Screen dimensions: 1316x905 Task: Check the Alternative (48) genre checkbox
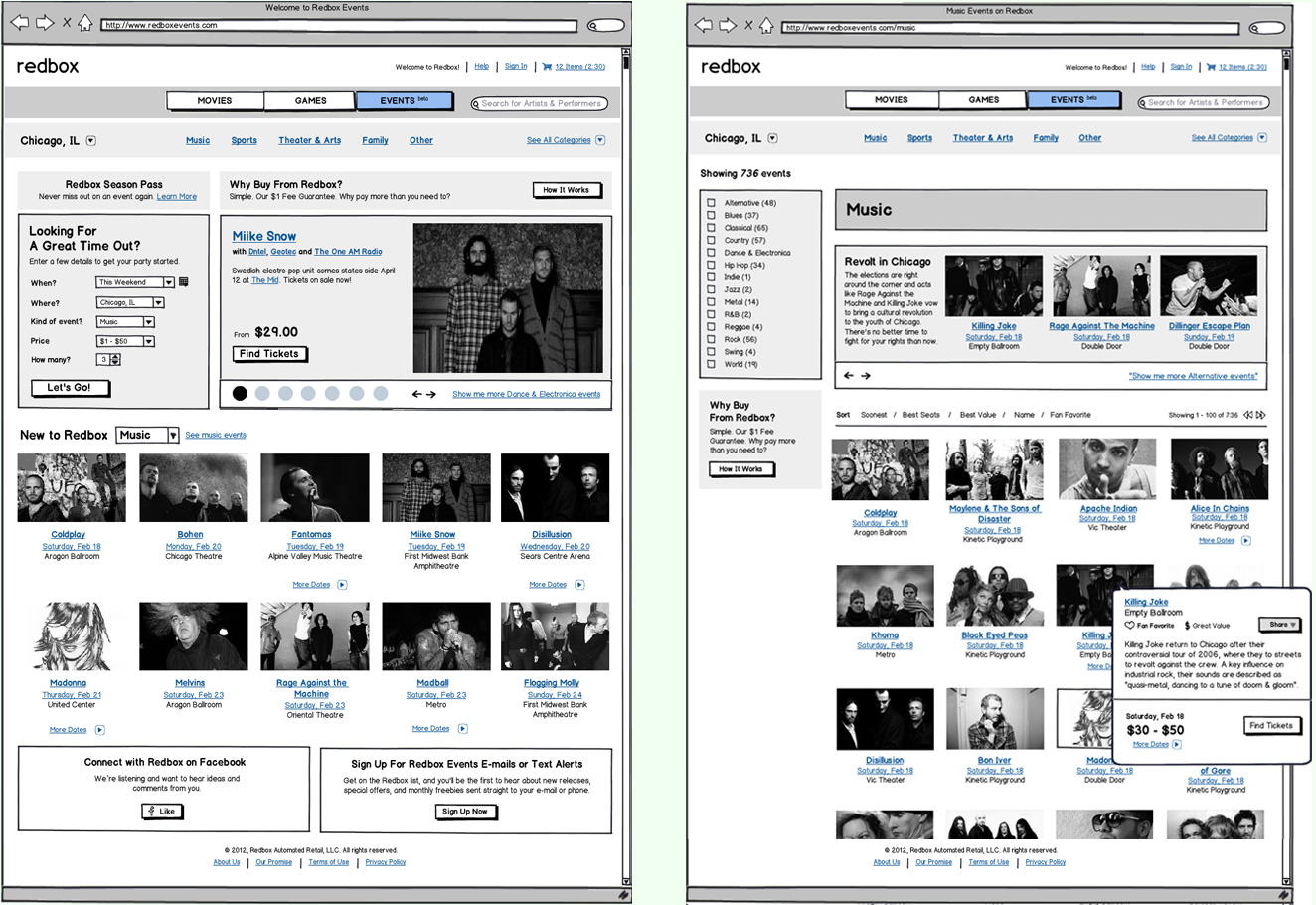coord(711,203)
